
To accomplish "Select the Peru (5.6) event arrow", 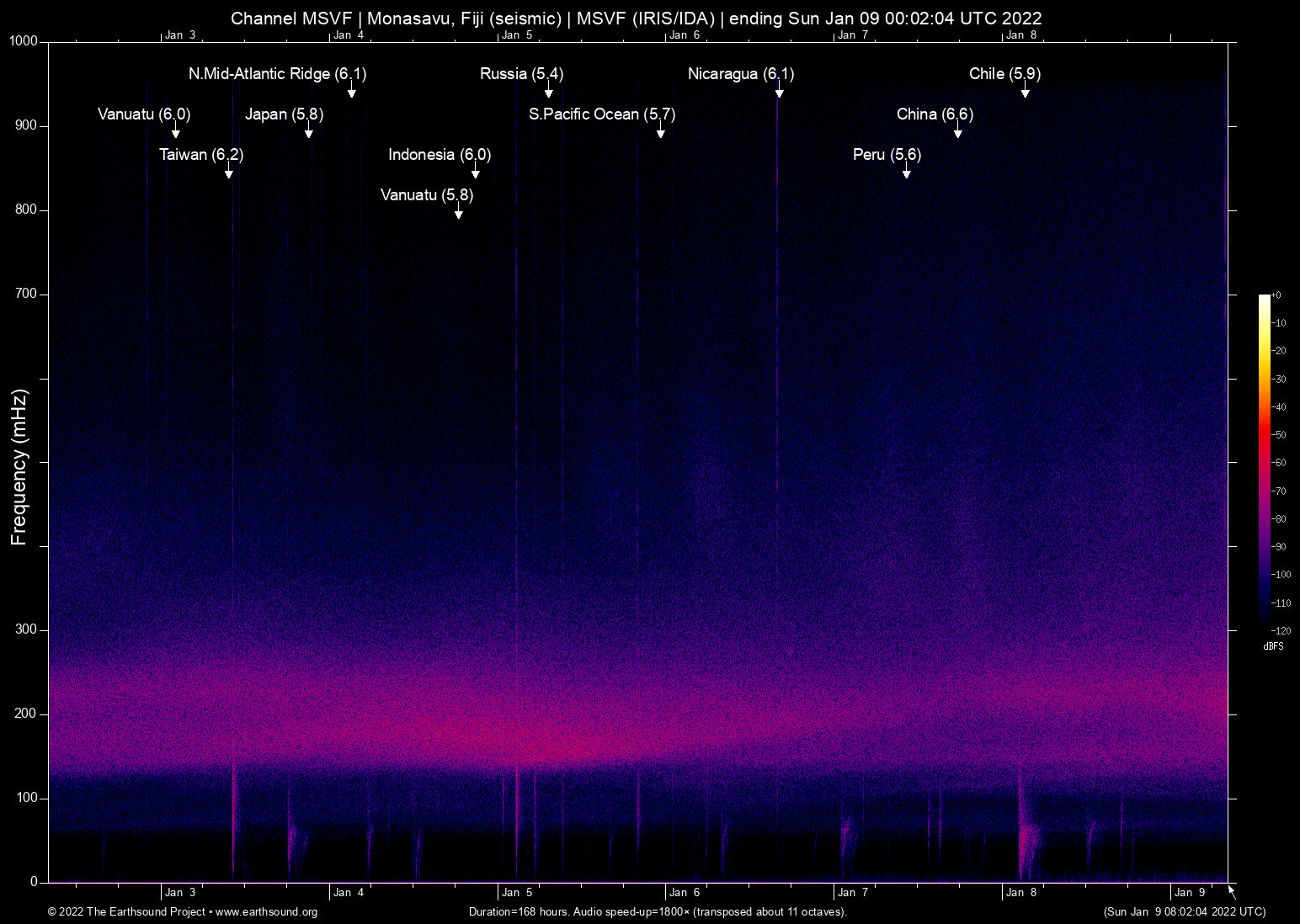I will (x=907, y=173).
